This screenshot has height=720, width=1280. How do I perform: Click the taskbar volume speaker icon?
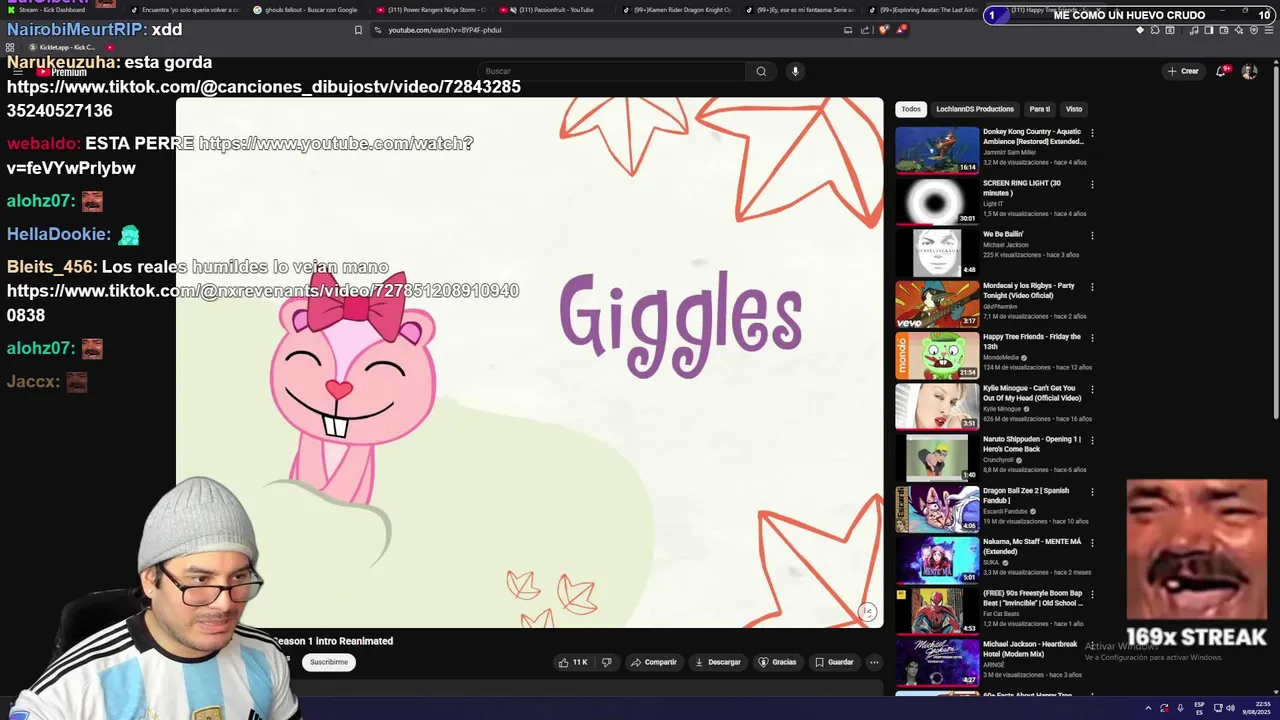coord(1230,708)
